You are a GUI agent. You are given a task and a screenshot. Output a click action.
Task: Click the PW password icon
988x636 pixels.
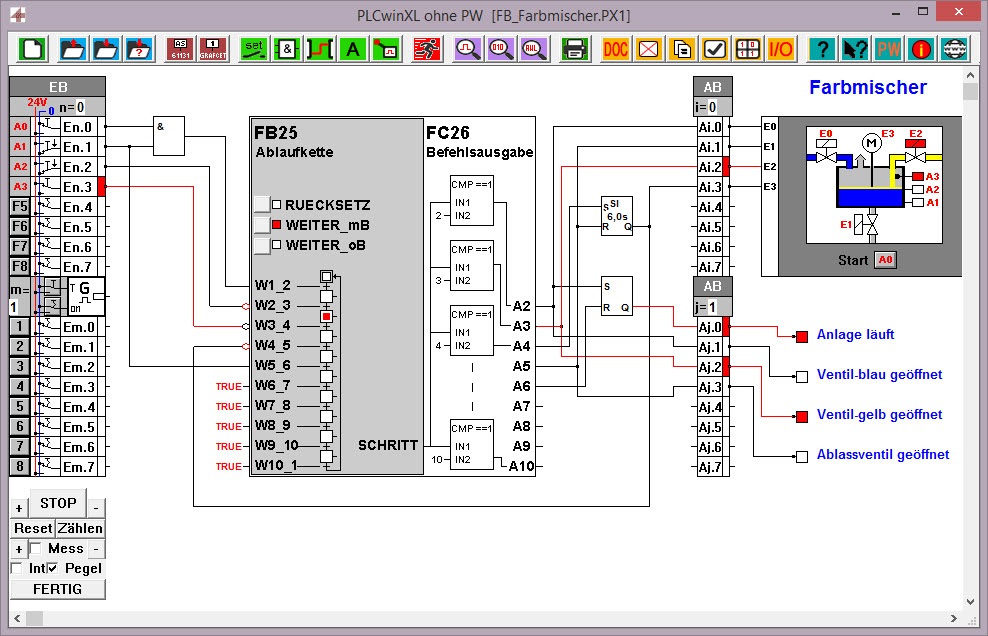click(x=888, y=47)
